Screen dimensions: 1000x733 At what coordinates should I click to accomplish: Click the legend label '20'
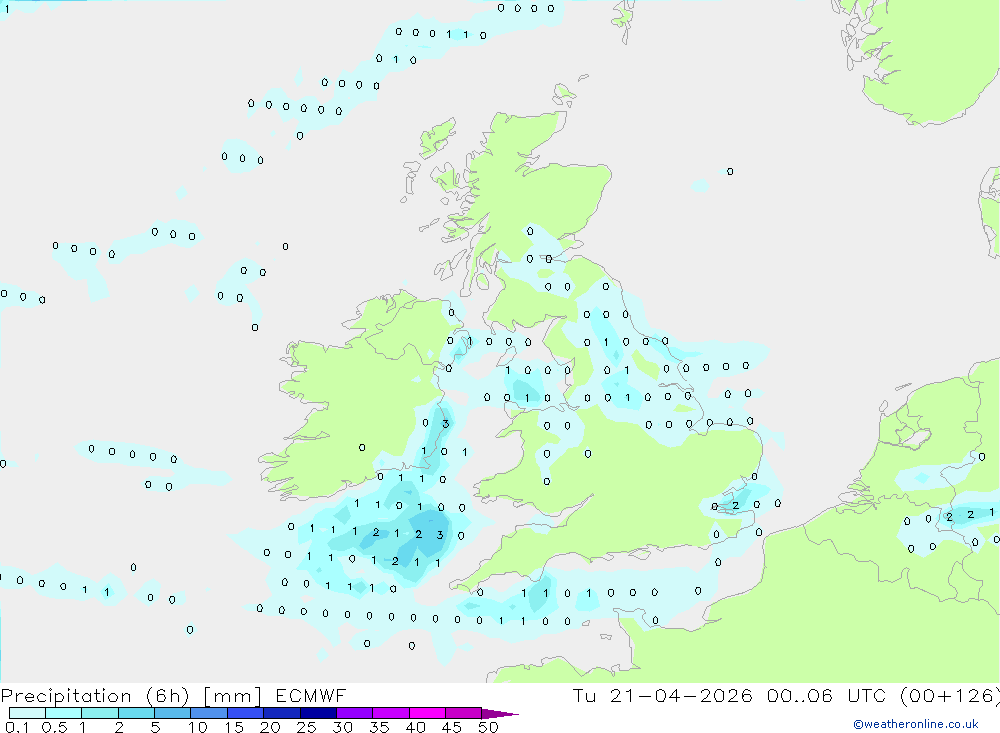tap(270, 727)
